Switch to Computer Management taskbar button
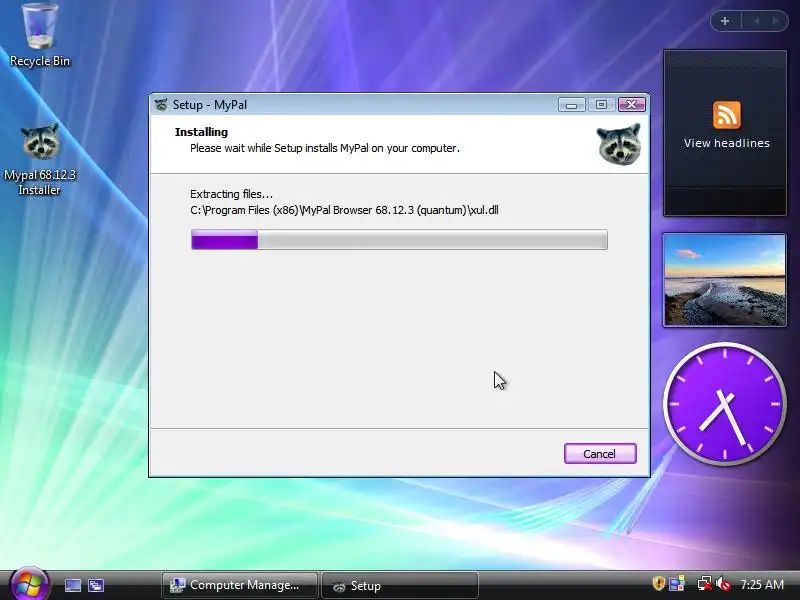Screen dimensions: 800x600 tap(239, 585)
